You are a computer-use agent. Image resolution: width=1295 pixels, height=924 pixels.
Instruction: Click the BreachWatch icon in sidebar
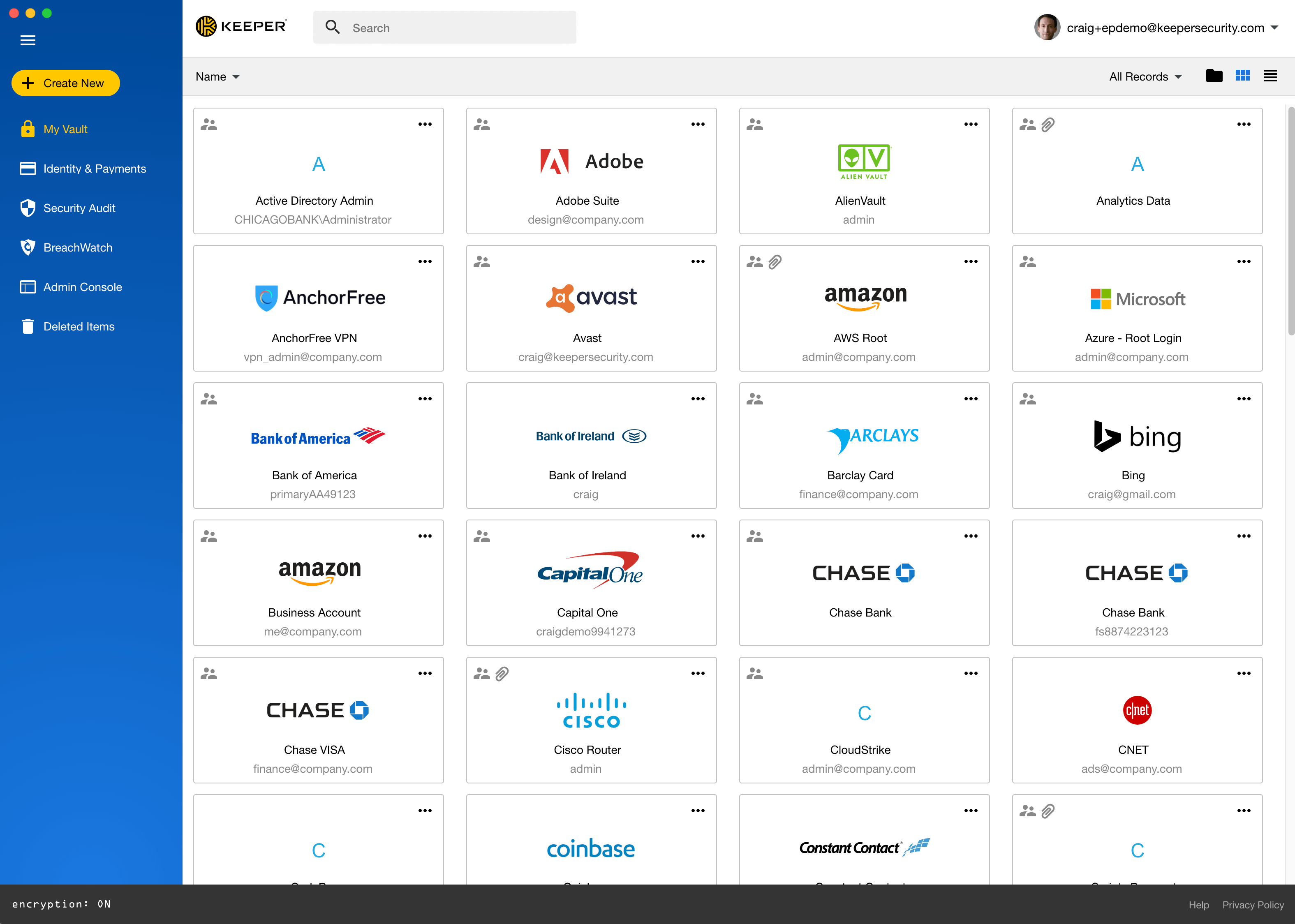(27, 247)
